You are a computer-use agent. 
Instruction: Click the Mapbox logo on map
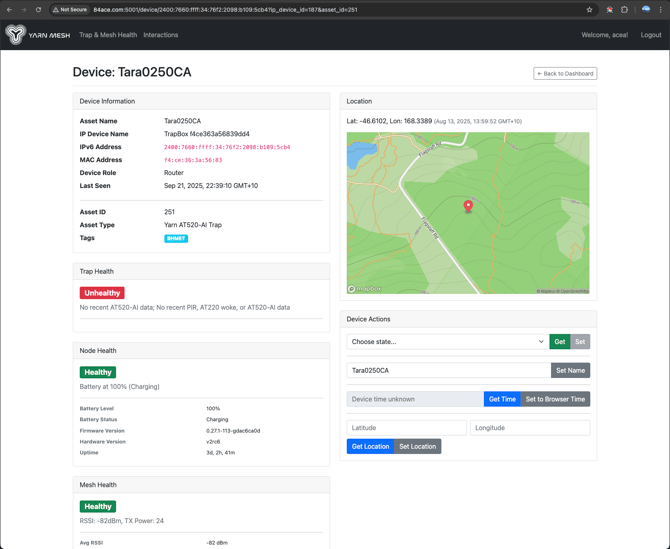[x=365, y=289]
